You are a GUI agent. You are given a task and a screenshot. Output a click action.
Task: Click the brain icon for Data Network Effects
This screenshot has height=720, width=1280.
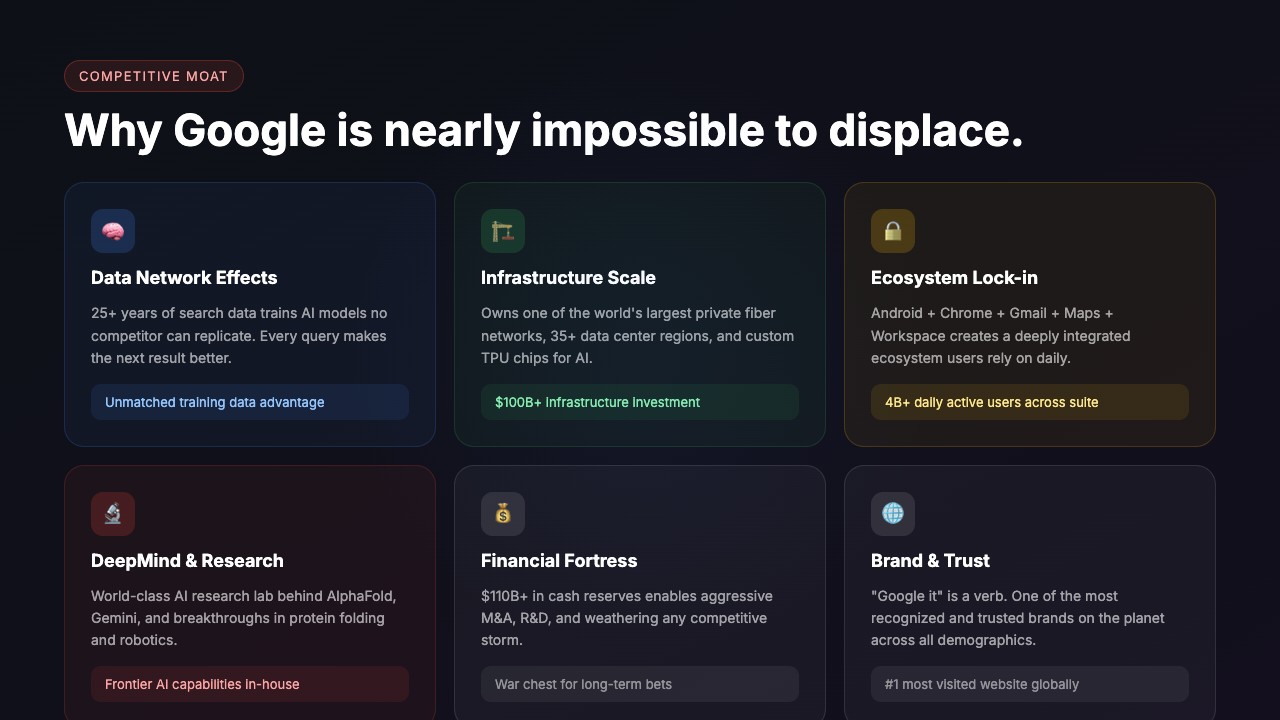113,231
